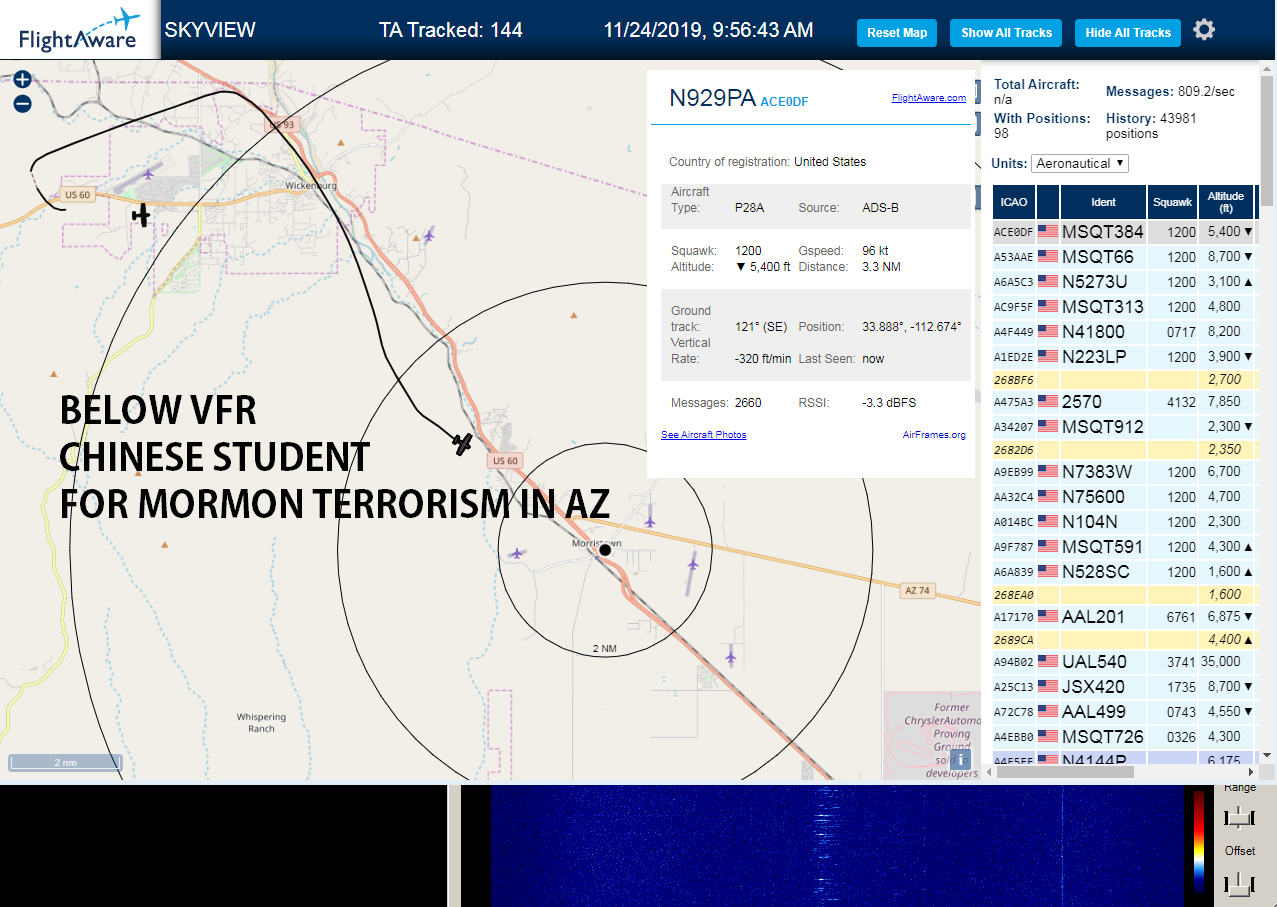The image size is (1277, 907).
Task: Click the aircraft table vertical scrollbar down arrow
Action: point(1267,755)
